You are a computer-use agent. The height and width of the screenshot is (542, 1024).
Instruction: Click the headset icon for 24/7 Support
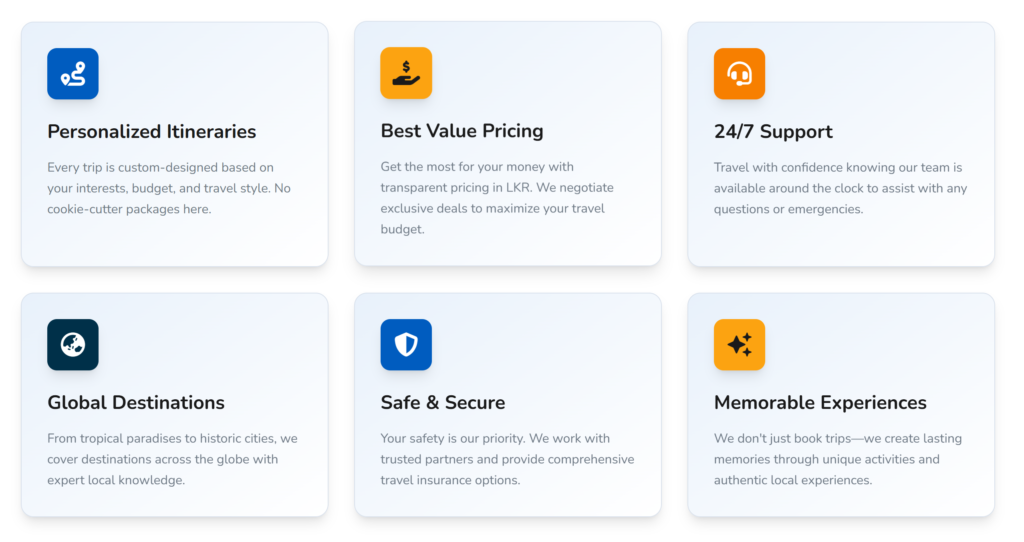pos(739,74)
